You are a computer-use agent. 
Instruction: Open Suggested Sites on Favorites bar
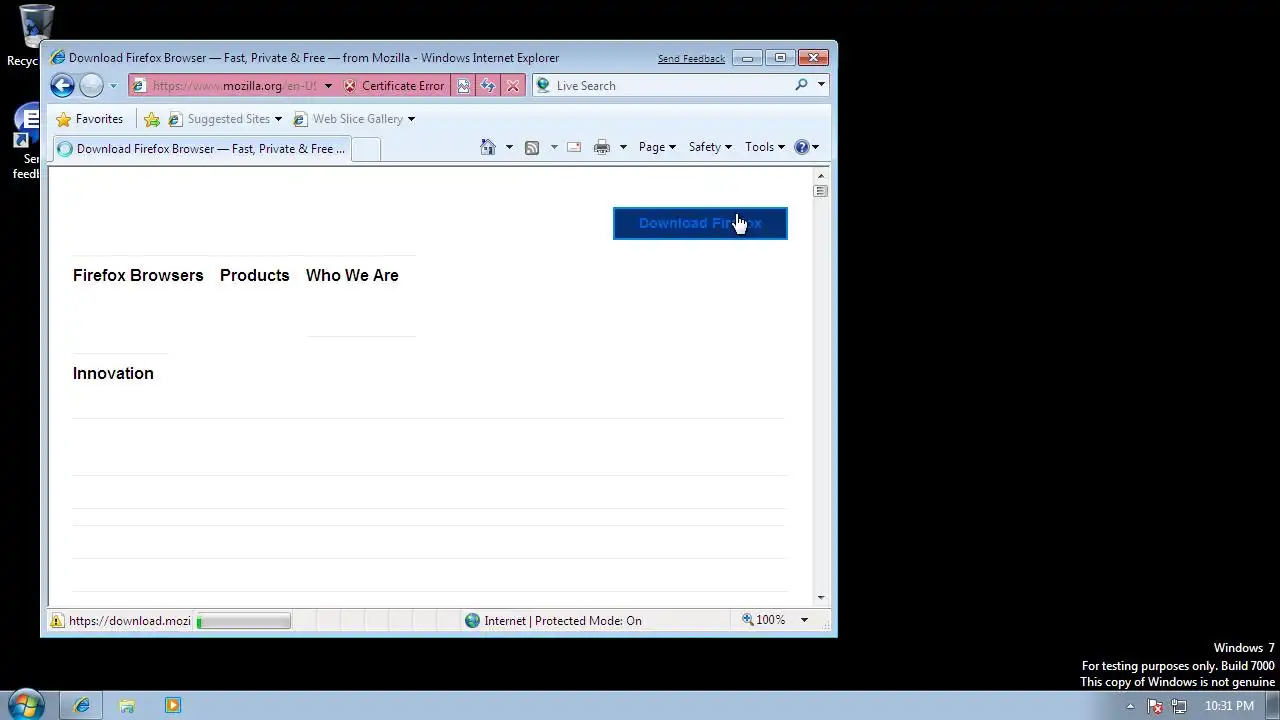click(x=225, y=119)
